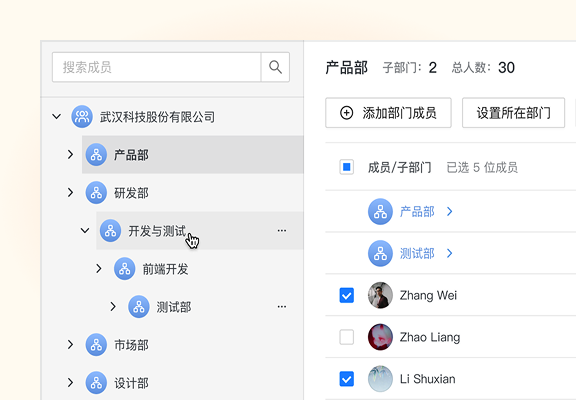Click the name Li Shuxian
576x400 pixels.
coord(428,379)
